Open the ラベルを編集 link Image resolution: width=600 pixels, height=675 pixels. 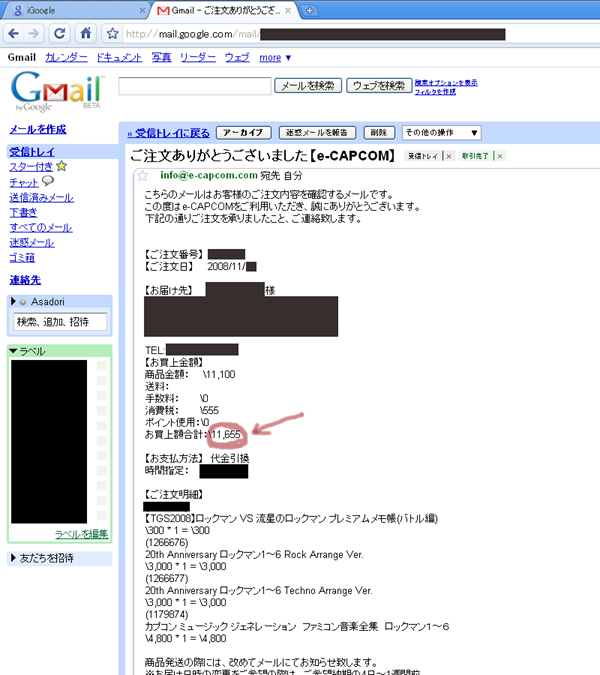(x=81, y=534)
